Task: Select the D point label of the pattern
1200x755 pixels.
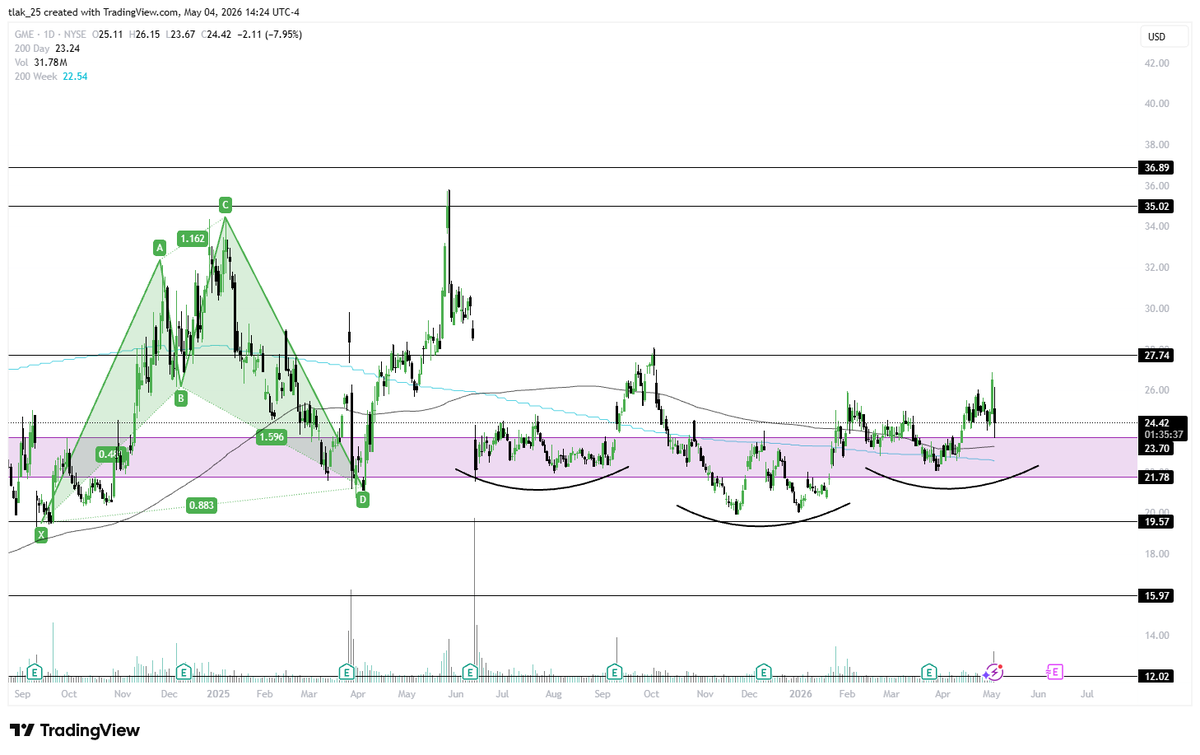Action: point(363,498)
